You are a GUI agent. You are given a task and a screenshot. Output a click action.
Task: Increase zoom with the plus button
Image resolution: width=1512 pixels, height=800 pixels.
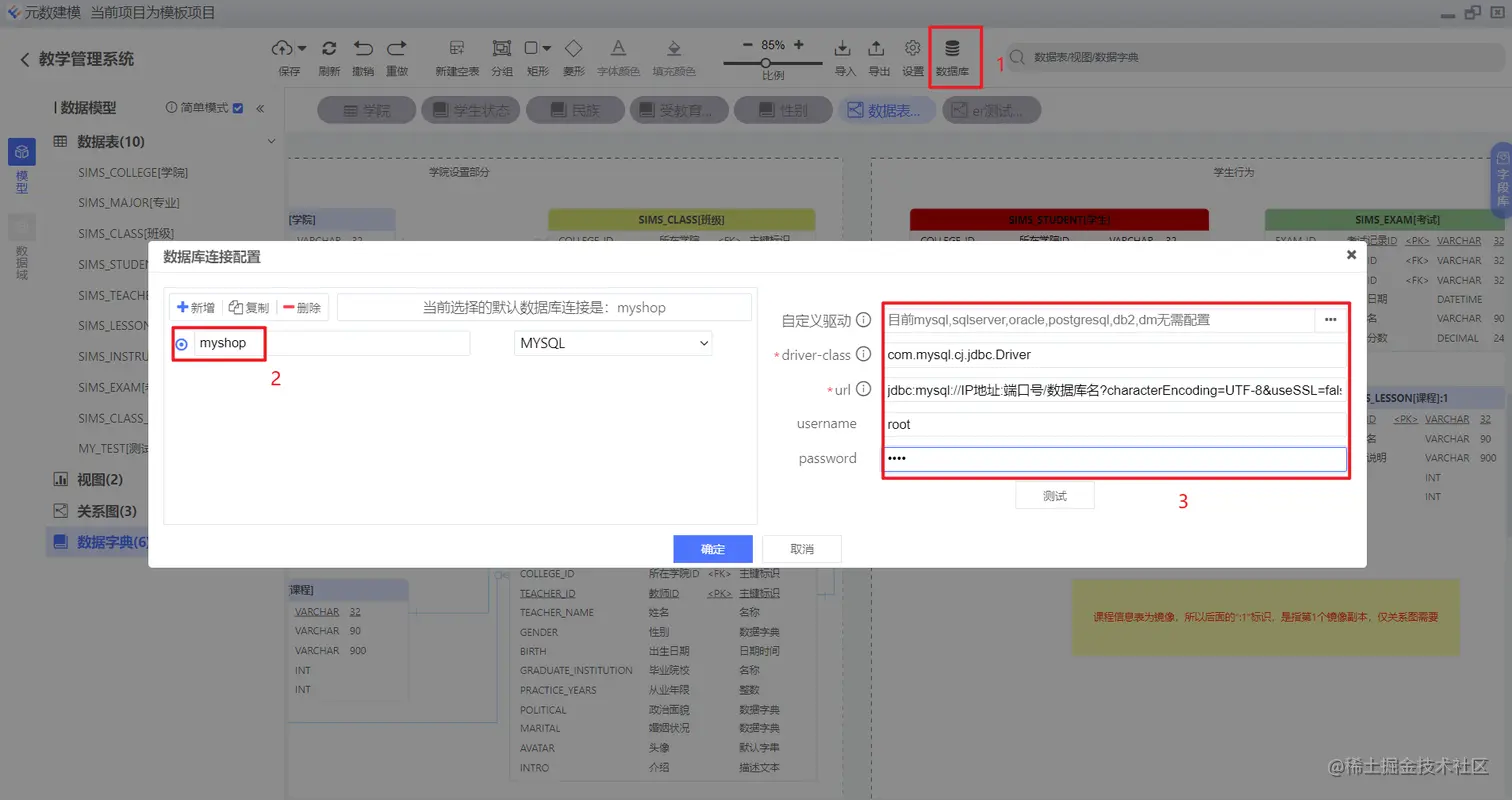[x=798, y=45]
